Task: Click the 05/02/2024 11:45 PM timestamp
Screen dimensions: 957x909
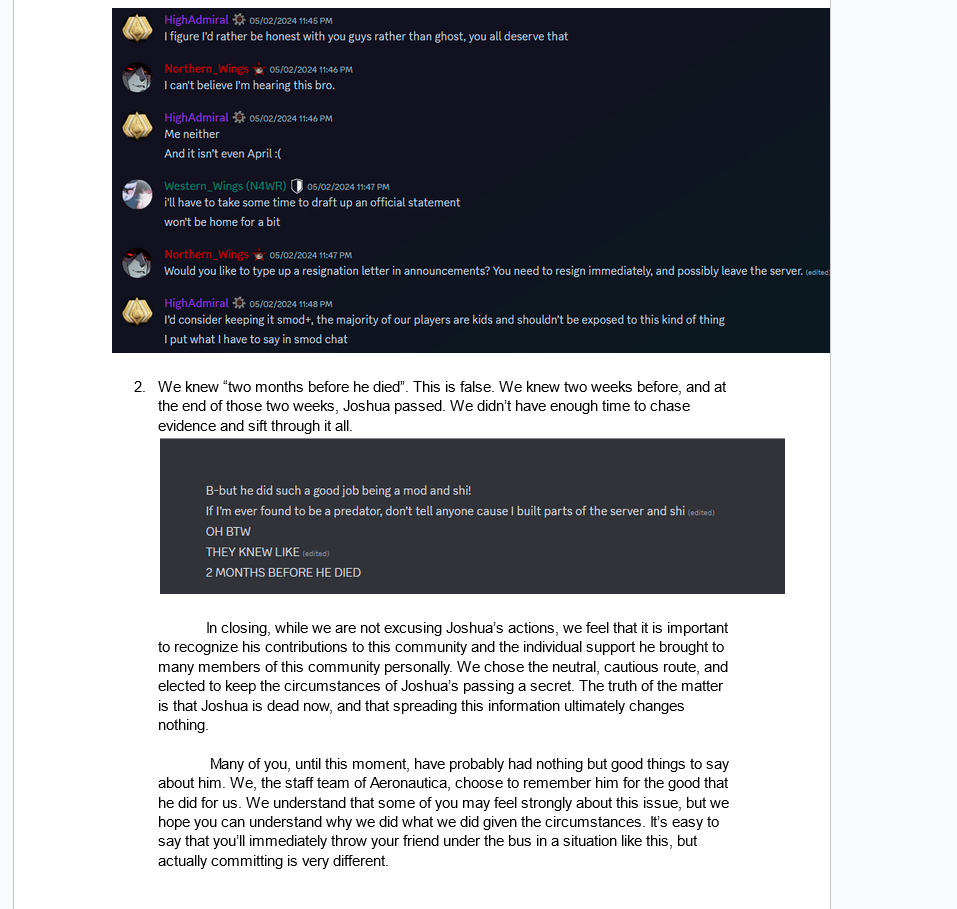Action: point(291,21)
